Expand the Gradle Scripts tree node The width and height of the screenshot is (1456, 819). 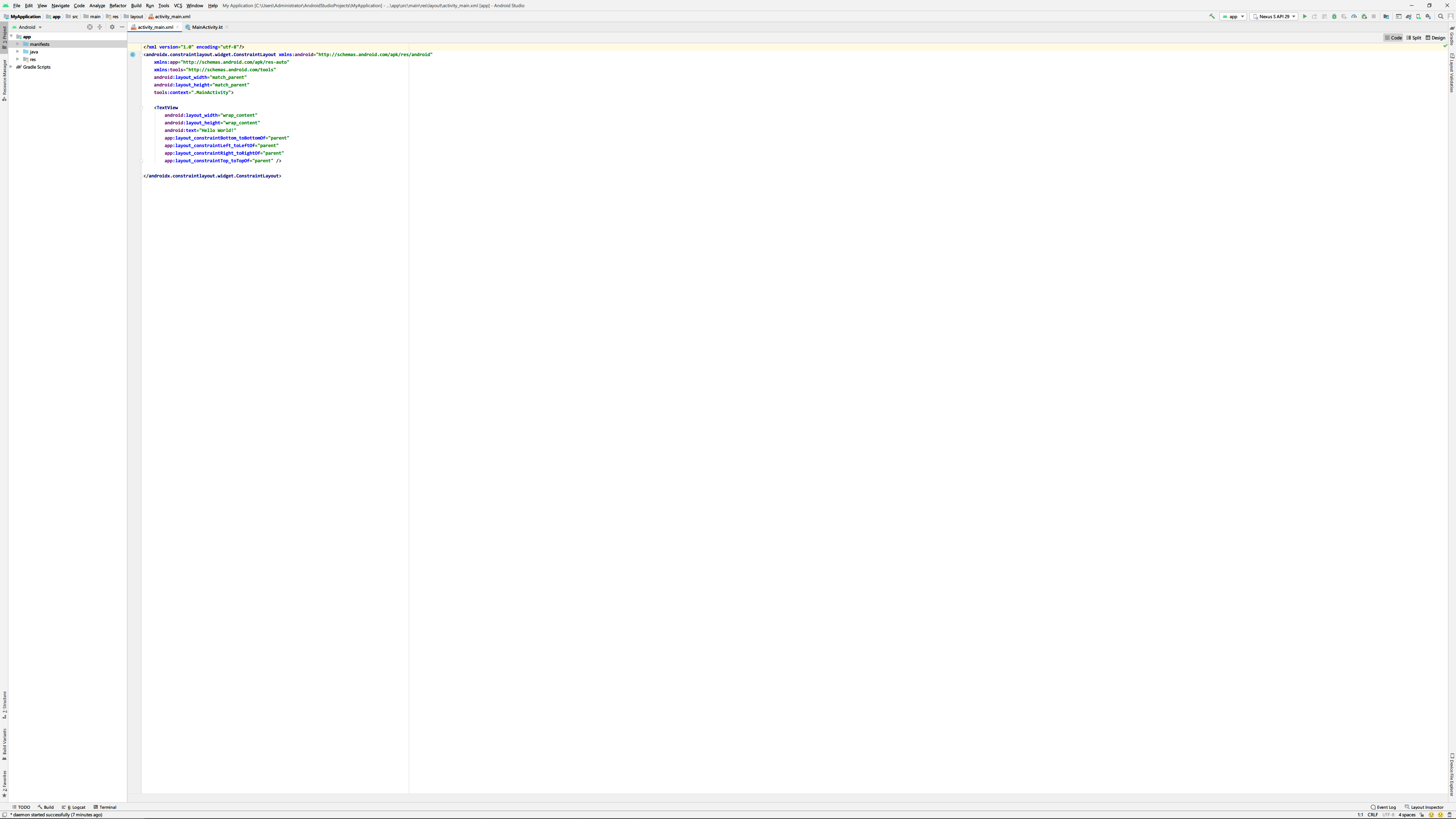click(x=11, y=67)
